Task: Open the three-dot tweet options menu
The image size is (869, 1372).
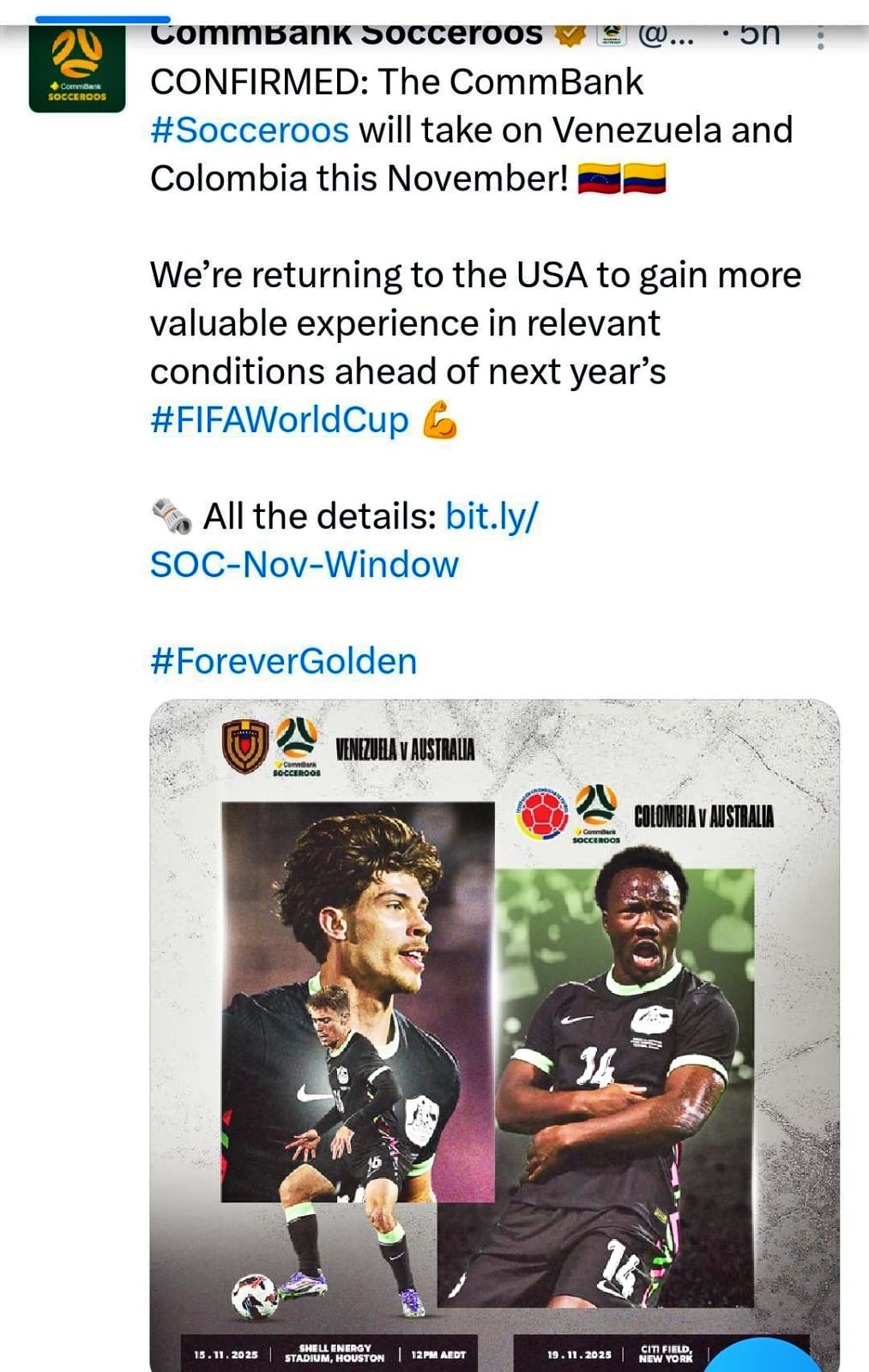Action: pyautogui.click(x=821, y=38)
